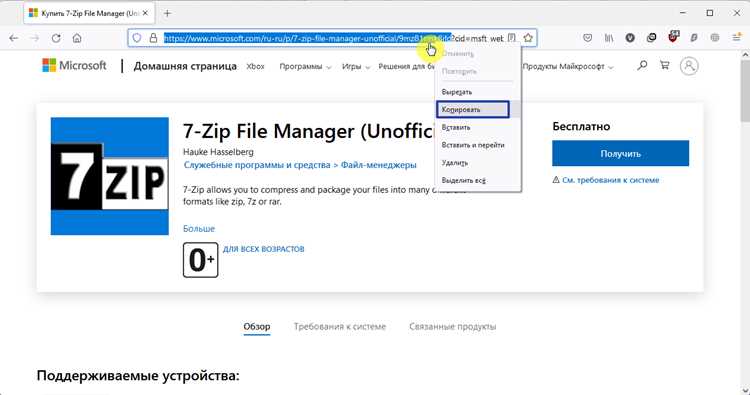Sign in with the account icon
Image resolution: width=750 pixels, height=395 pixels.
point(689,66)
